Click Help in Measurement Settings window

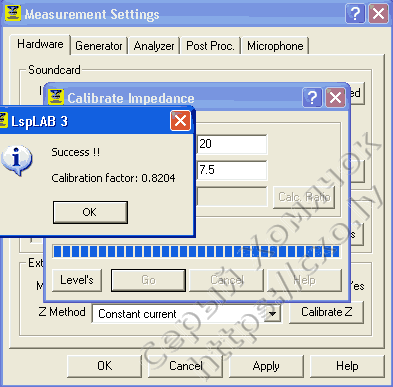click(347, 366)
